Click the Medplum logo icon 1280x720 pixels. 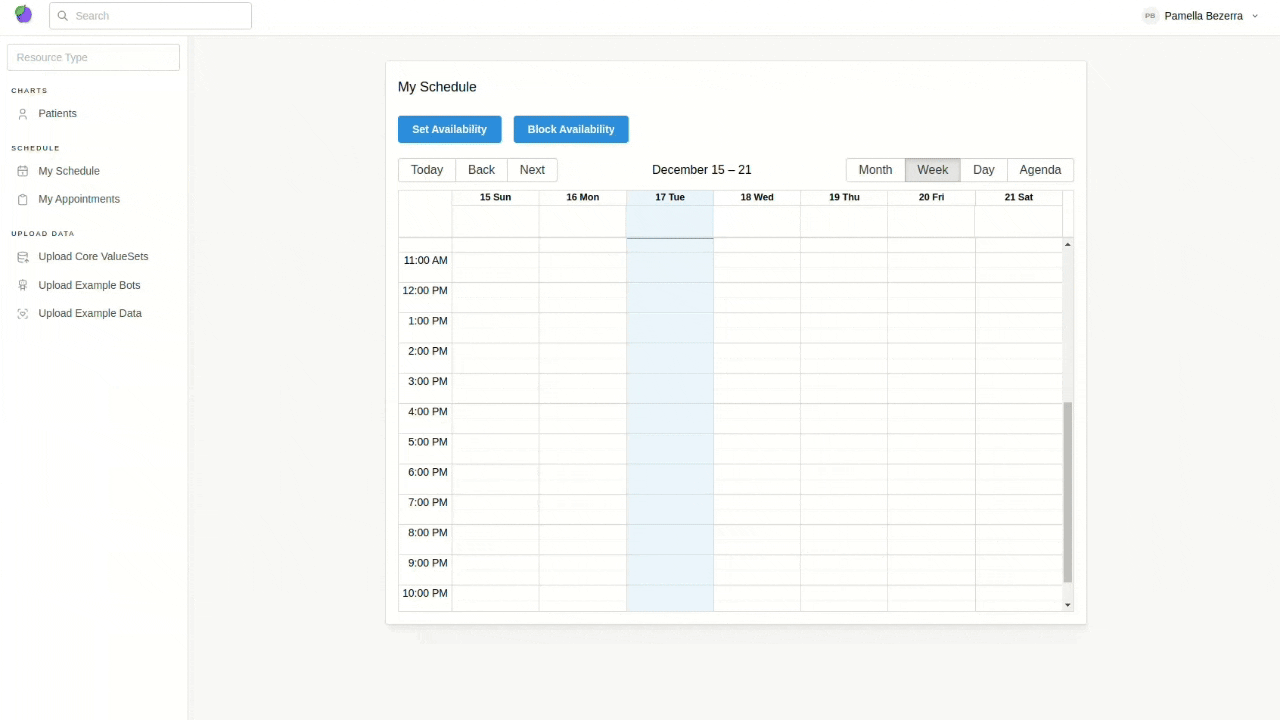(x=23, y=14)
